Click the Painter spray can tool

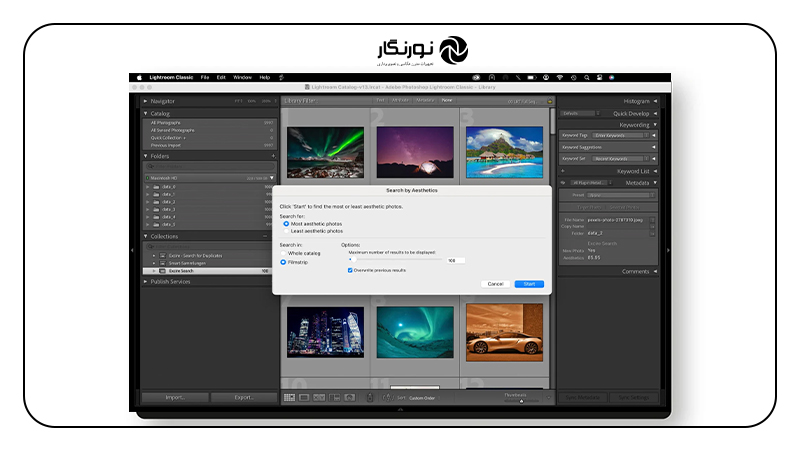point(370,397)
